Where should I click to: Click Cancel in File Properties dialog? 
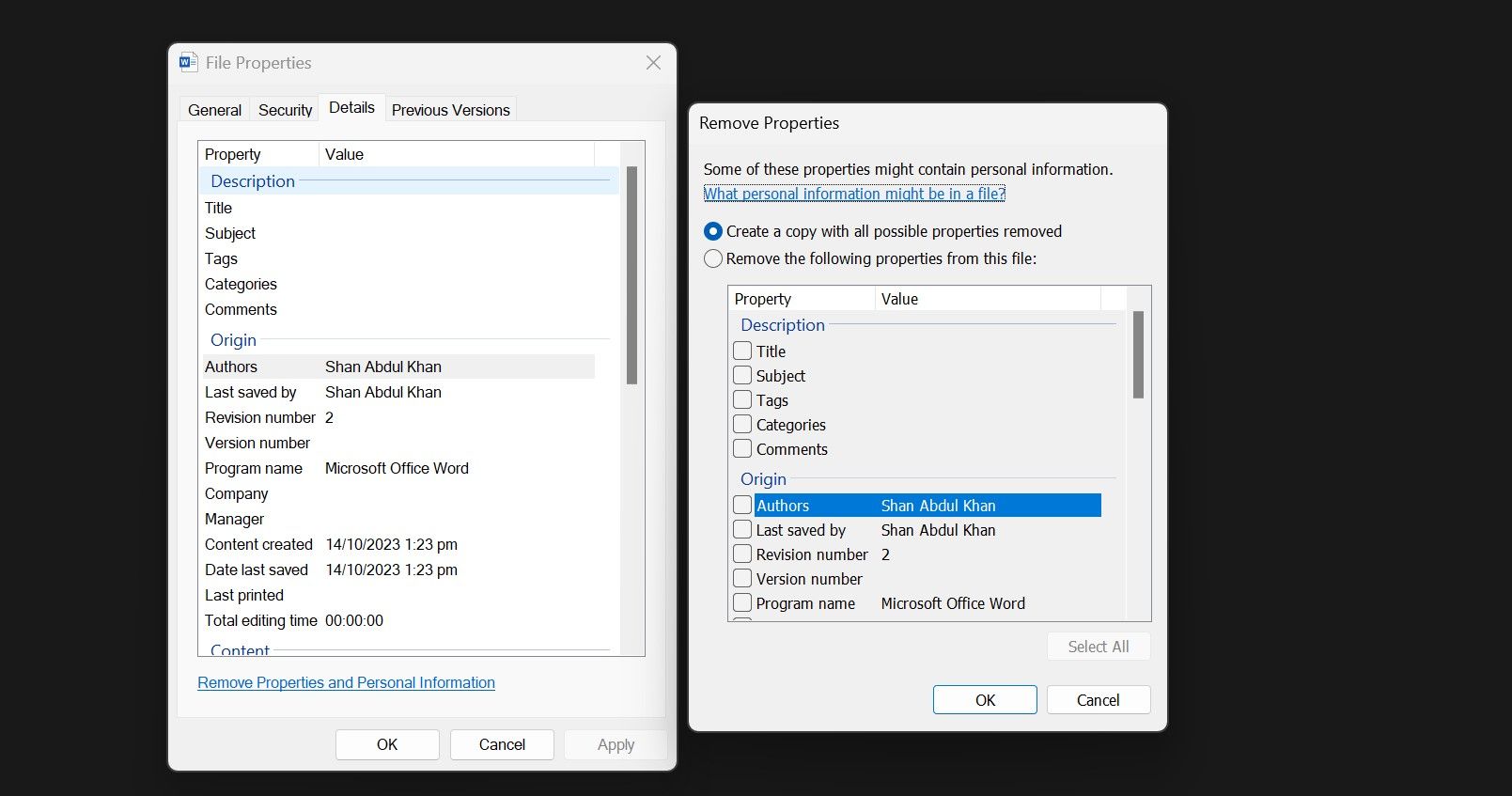pyautogui.click(x=502, y=744)
